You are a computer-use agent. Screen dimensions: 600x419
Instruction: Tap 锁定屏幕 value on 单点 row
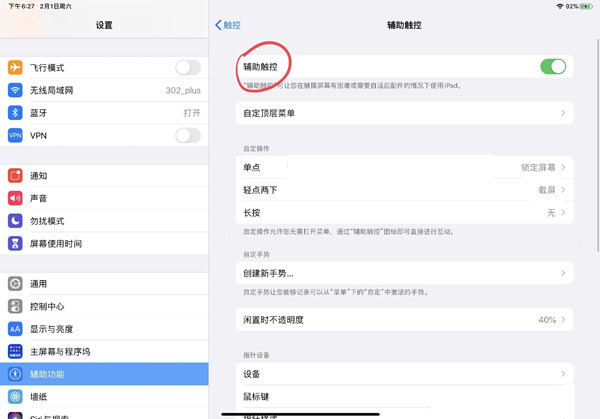(x=538, y=167)
